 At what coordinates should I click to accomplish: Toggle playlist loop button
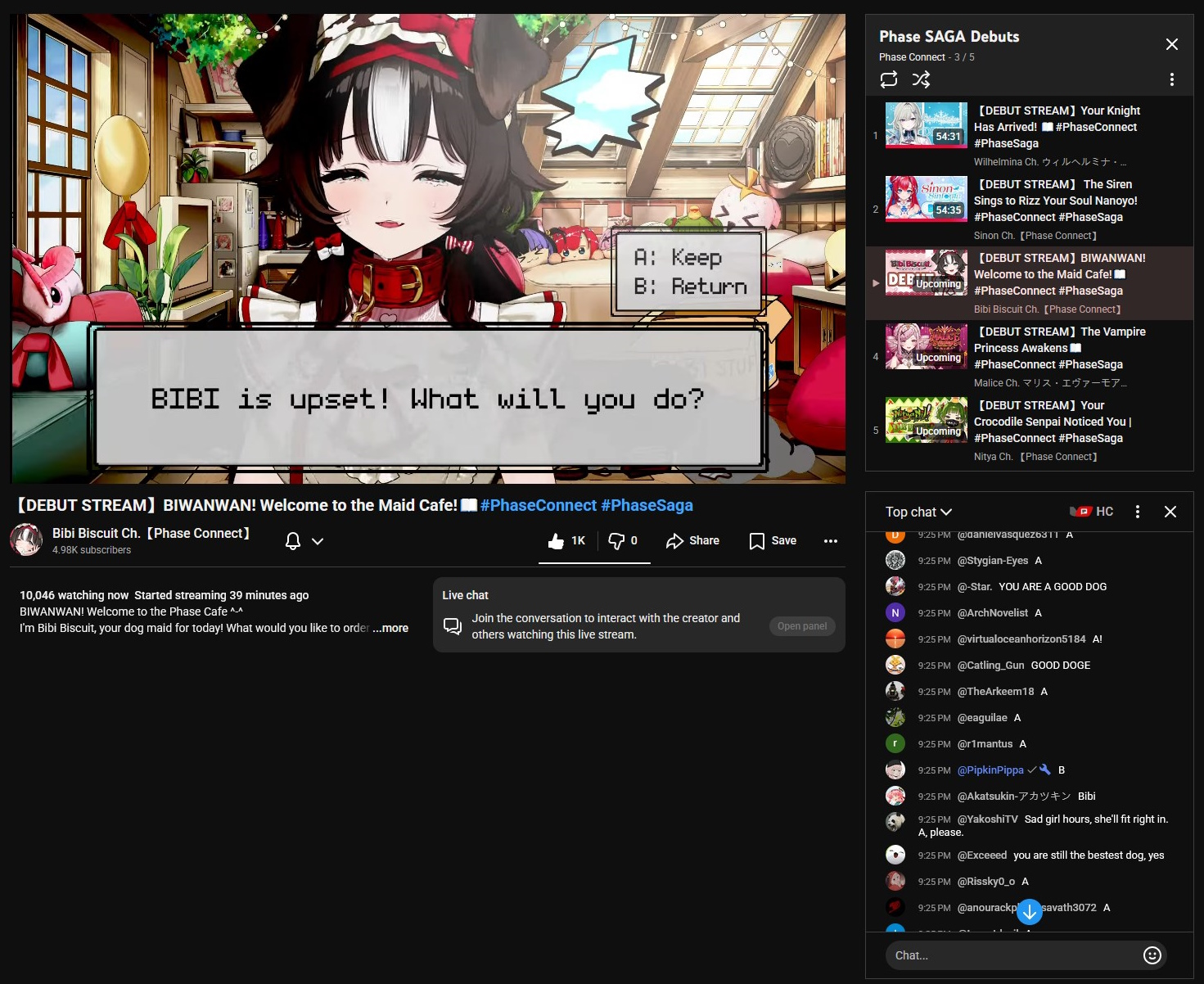(x=889, y=79)
